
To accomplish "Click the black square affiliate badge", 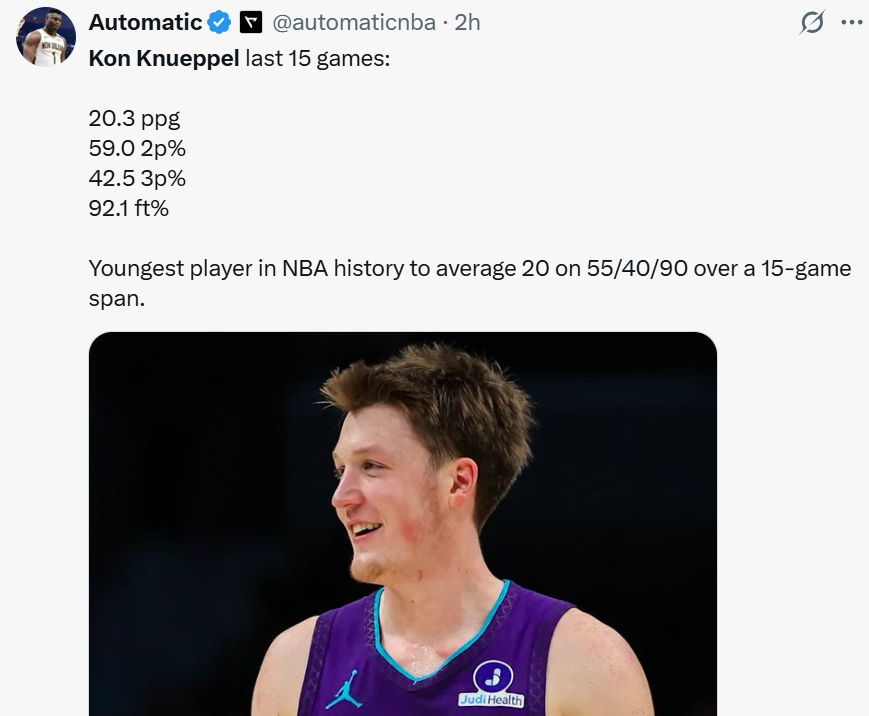I will tap(252, 22).
